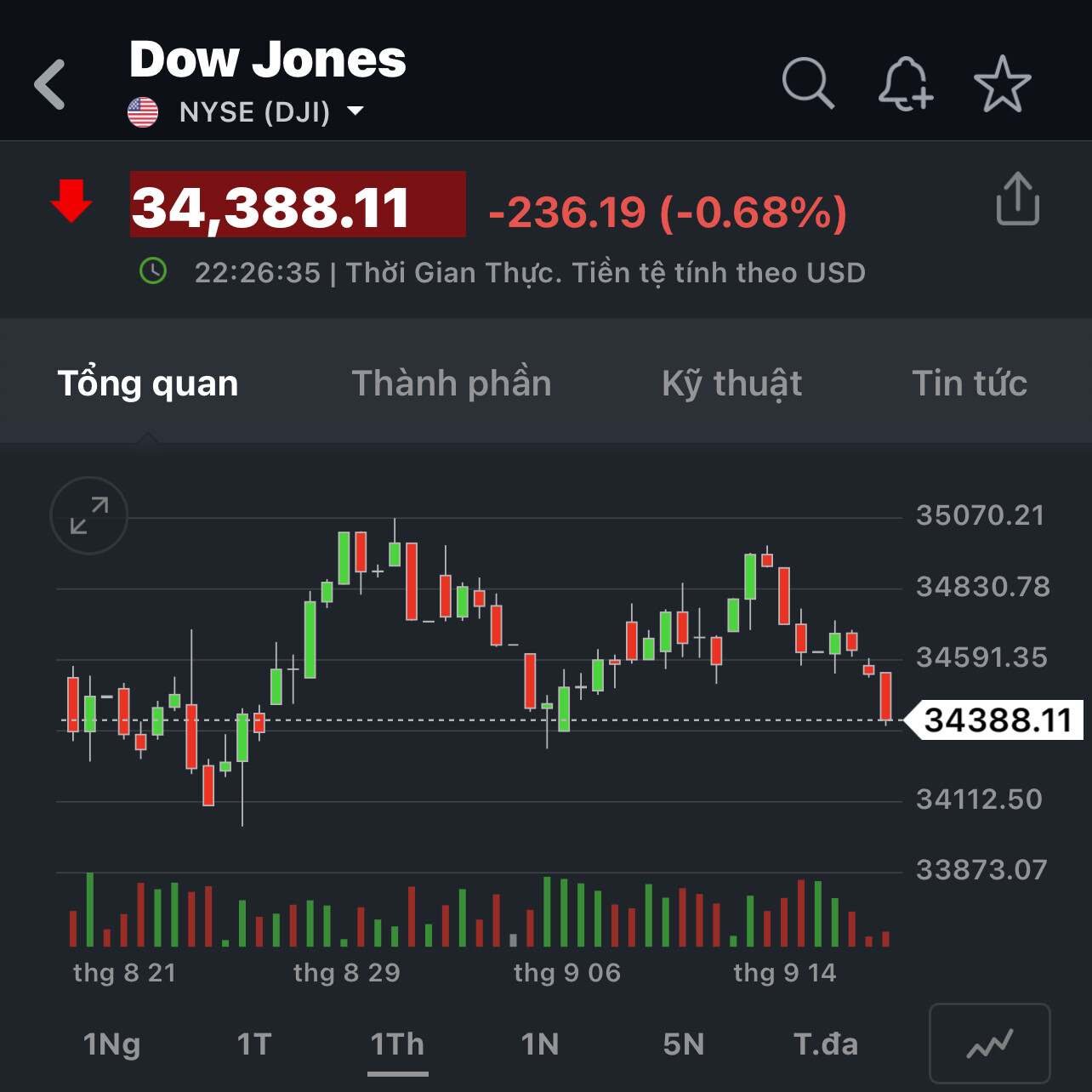Select the T.đa maximum range

coord(825,1044)
